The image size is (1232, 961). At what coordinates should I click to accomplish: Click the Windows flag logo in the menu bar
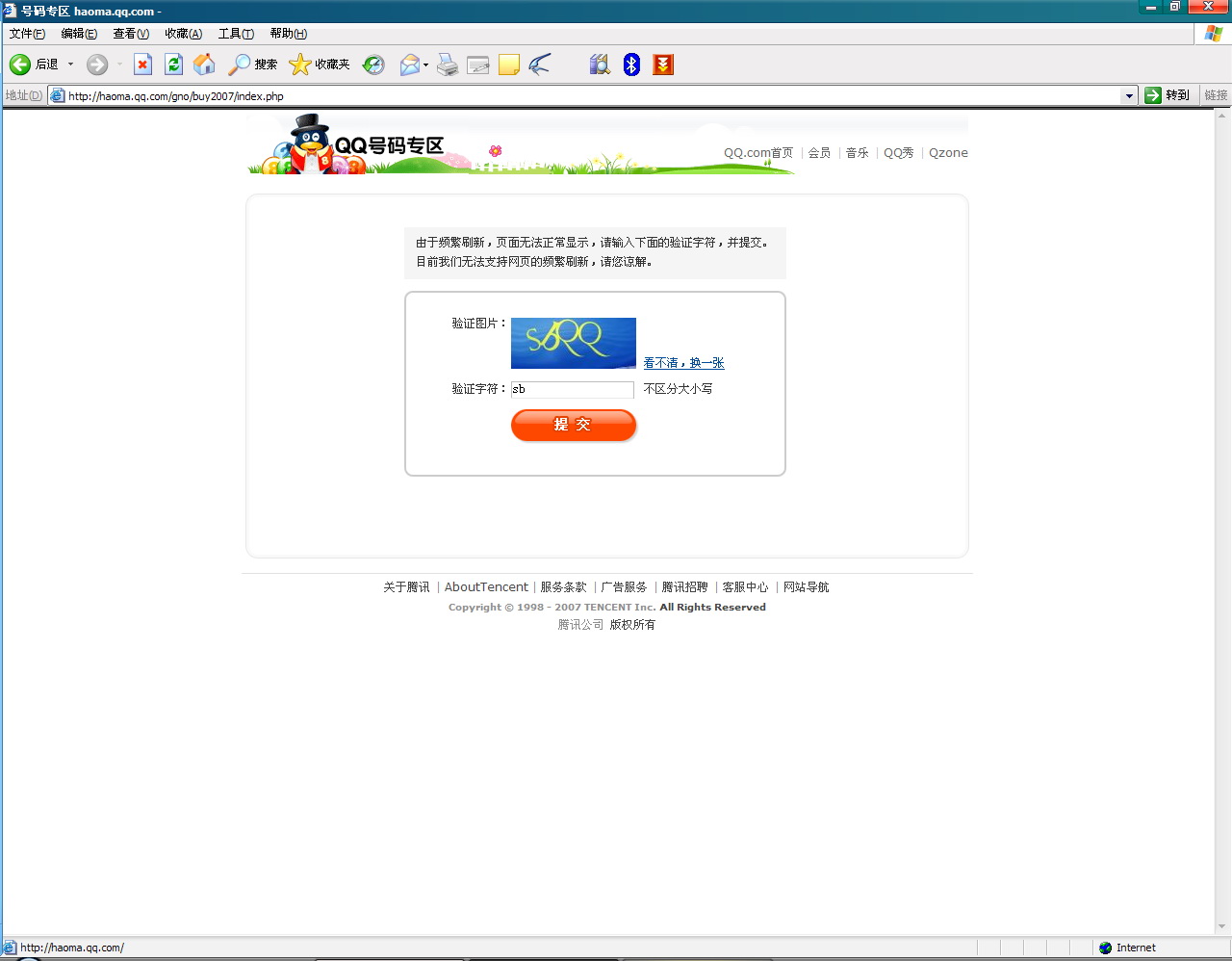point(1214,34)
